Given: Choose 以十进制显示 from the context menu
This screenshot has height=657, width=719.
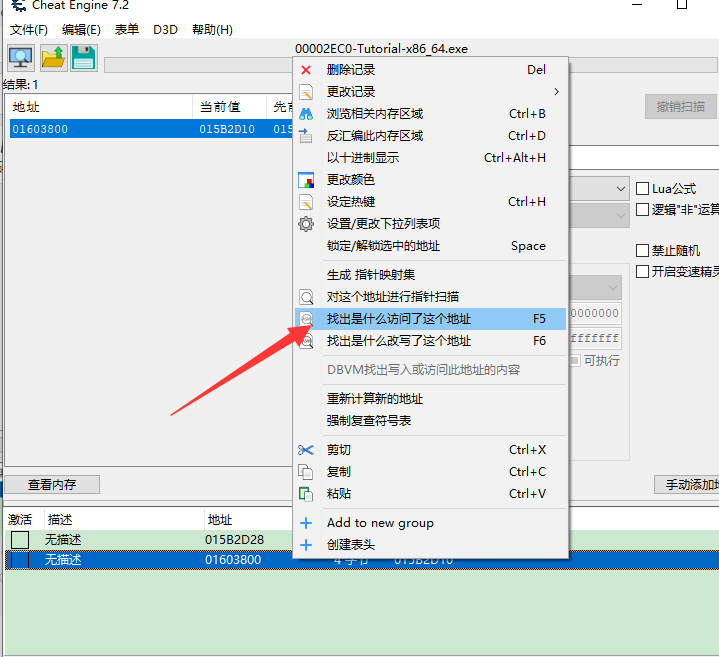Looking at the screenshot, I should pos(429,158).
